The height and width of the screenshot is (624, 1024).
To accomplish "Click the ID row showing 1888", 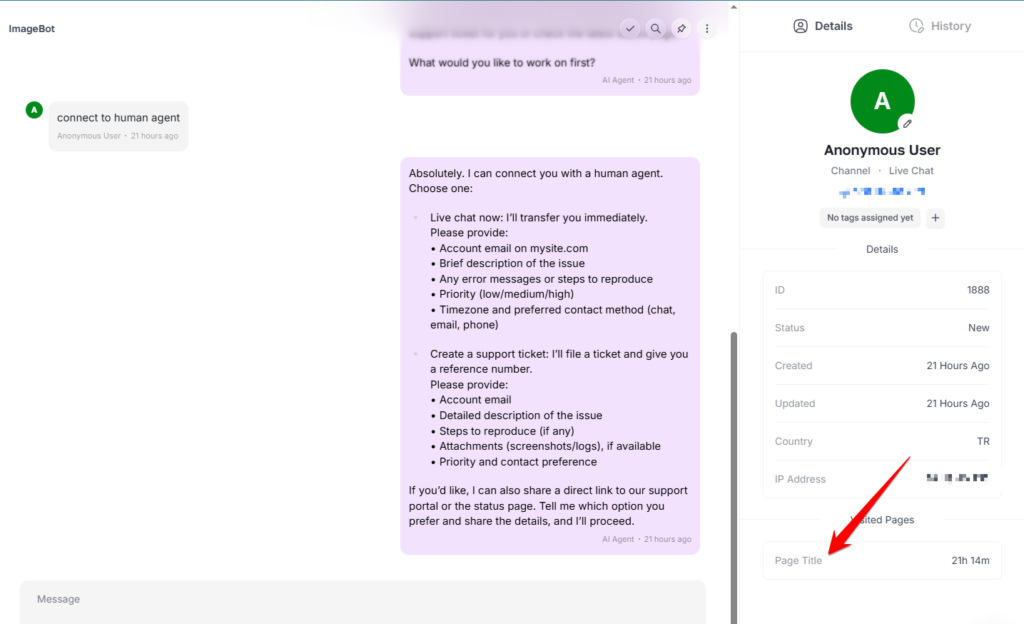I will [x=881, y=290].
